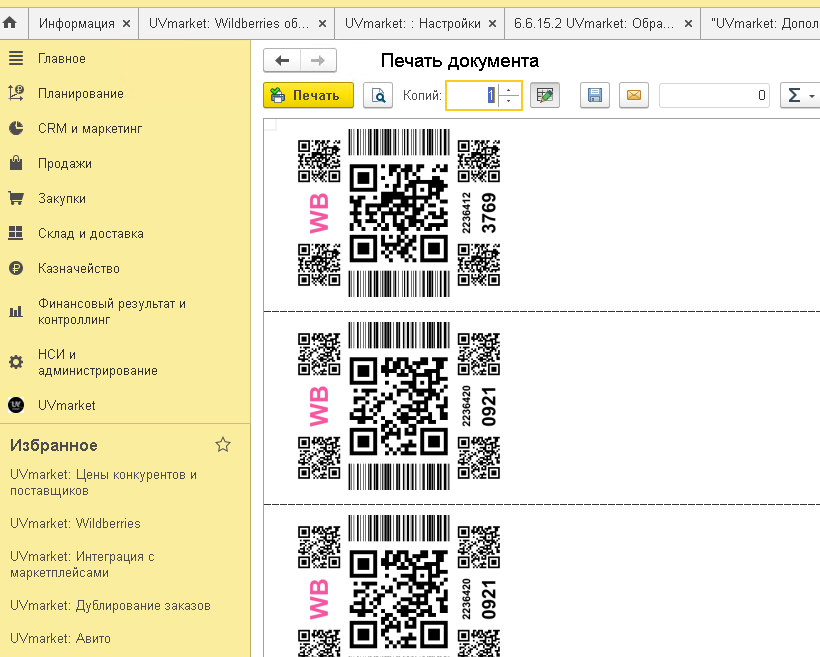Go forward with the right arrow

point(318,61)
